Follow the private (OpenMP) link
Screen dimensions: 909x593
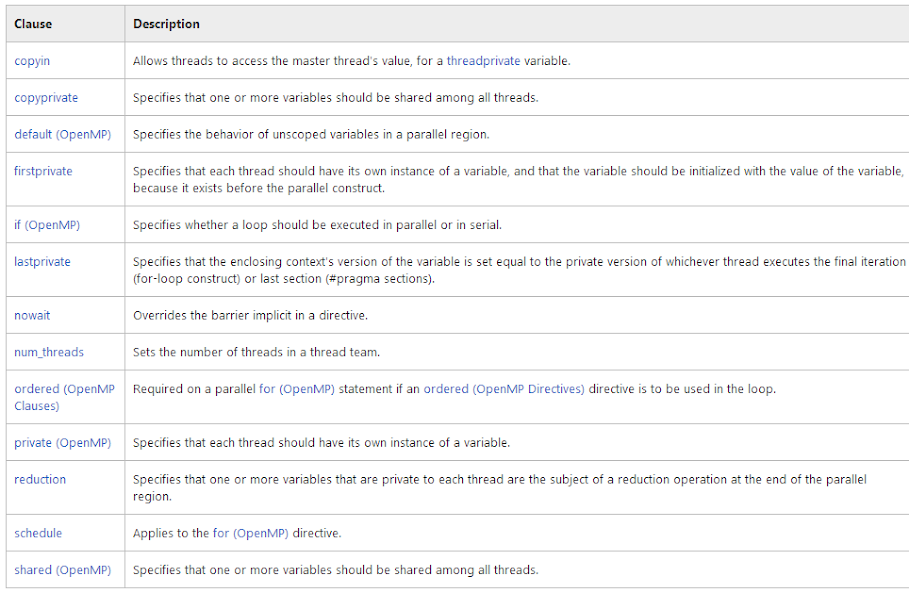coord(63,442)
